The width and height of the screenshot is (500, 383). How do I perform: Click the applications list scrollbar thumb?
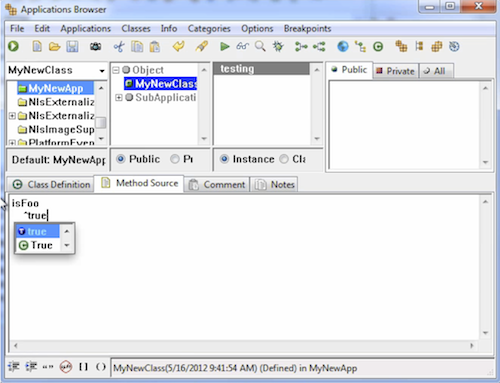(101, 123)
